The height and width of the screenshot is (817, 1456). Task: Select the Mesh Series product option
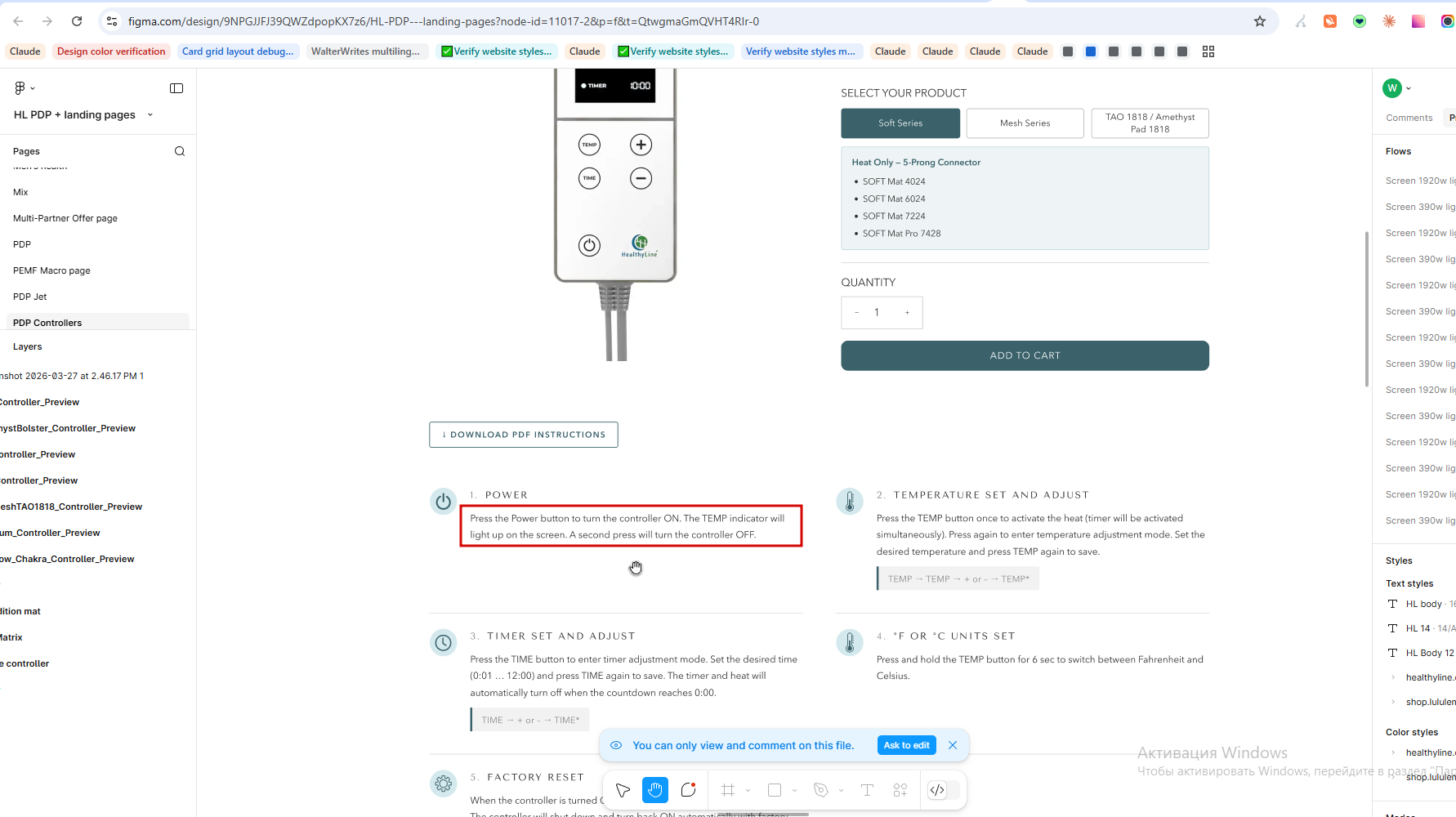pyautogui.click(x=1025, y=123)
